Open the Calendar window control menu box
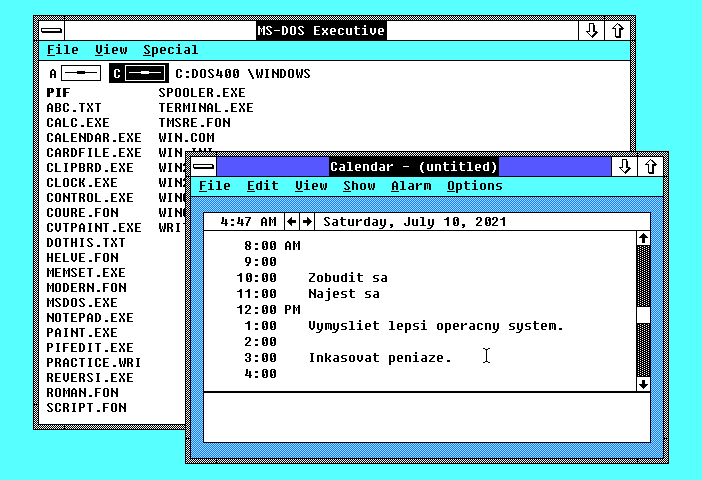Viewport: 702px width, 480px height. pos(204,166)
